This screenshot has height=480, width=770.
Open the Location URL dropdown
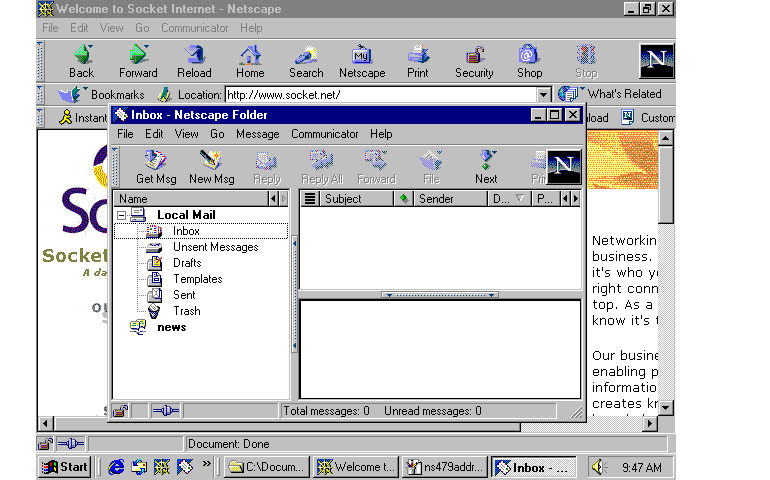(x=543, y=94)
